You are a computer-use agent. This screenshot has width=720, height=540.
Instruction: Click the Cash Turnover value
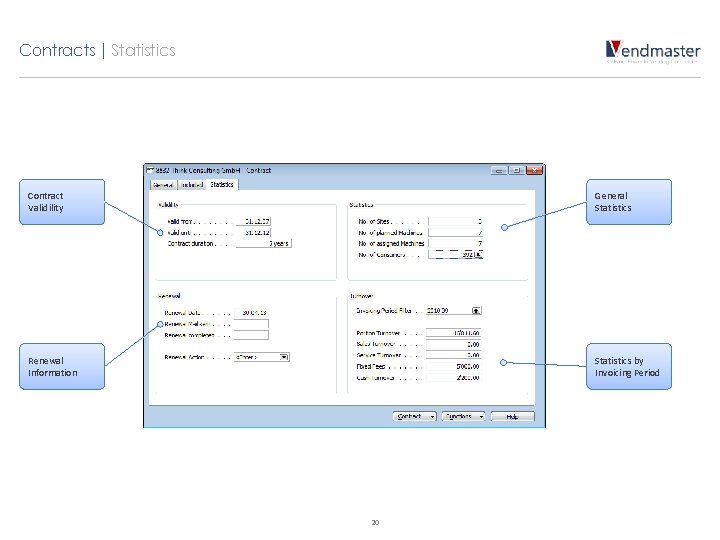point(453,377)
